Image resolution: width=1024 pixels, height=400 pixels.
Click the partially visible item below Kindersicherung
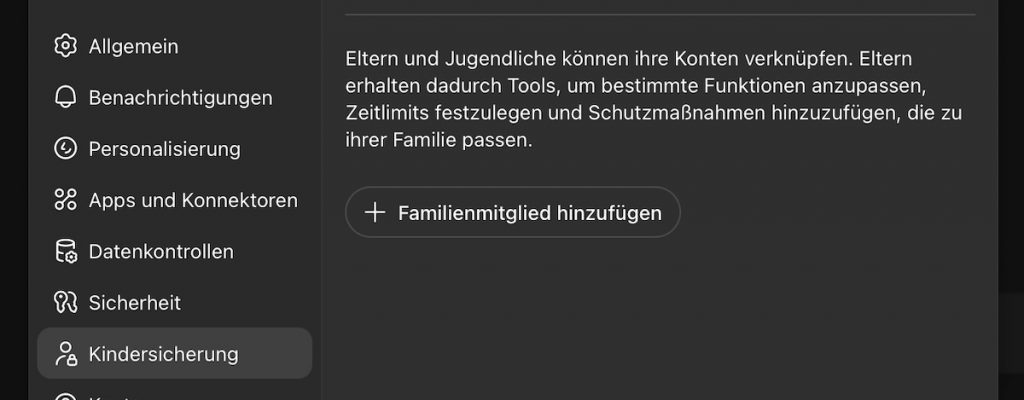pos(110,396)
